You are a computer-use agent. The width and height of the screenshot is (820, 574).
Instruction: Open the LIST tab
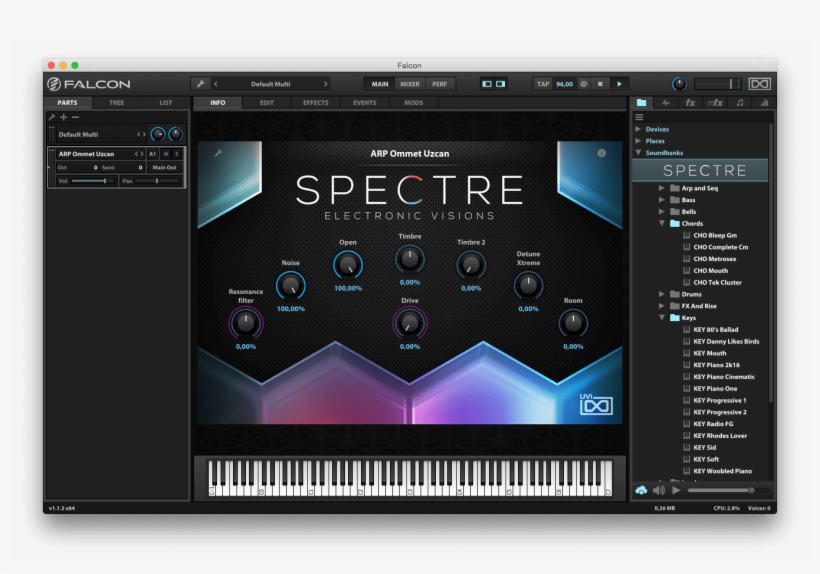tap(165, 102)
